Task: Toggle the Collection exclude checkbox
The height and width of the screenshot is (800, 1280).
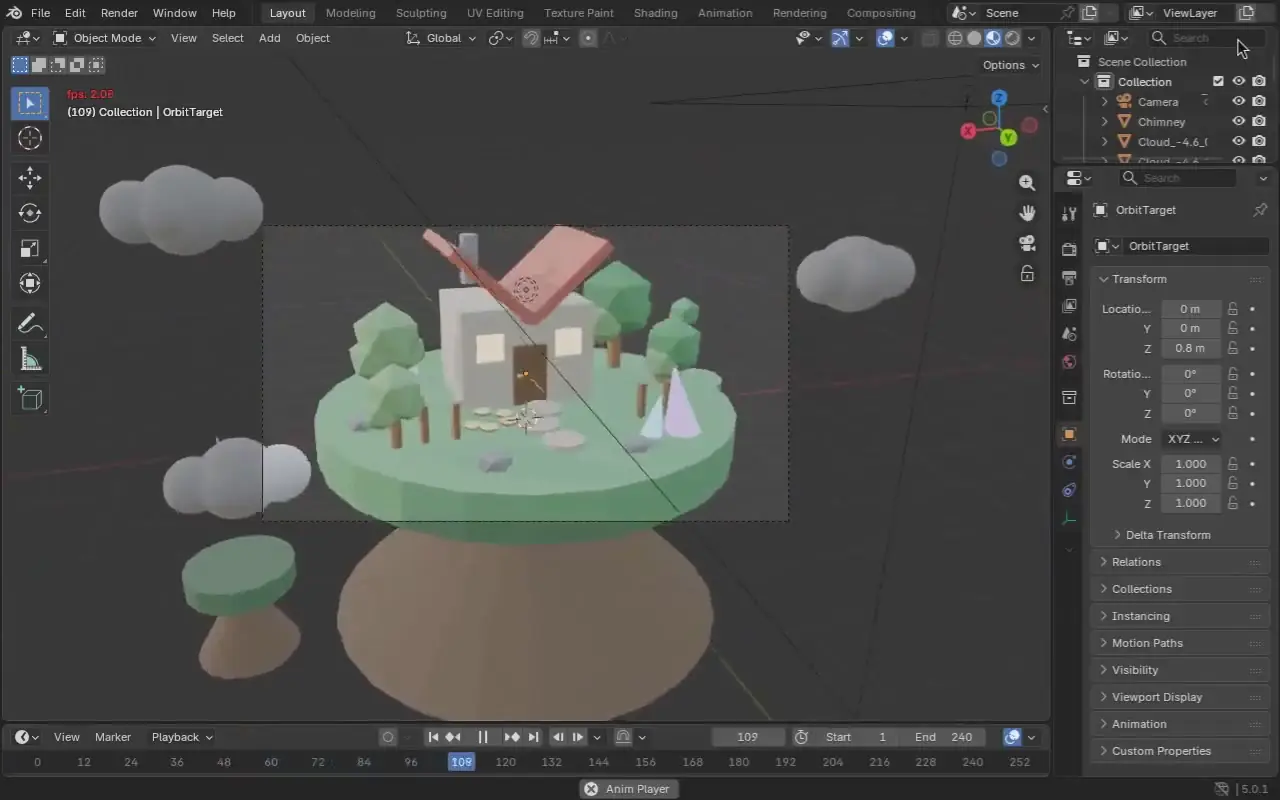Action: pyautogui.click(x=1218, y=81)
